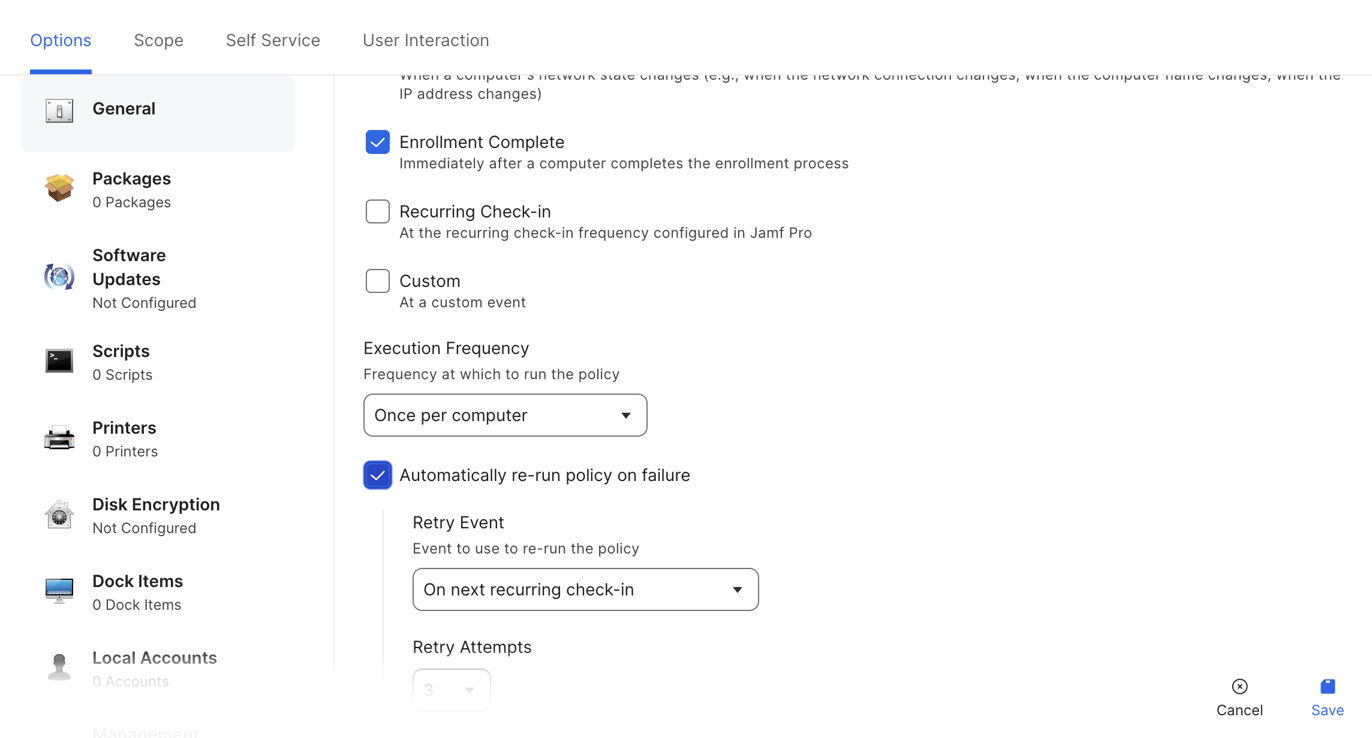The height and width of the screenshot is (738, 1372).
Task: Check the Custom event trigger
Action: (x=377, y=281)
